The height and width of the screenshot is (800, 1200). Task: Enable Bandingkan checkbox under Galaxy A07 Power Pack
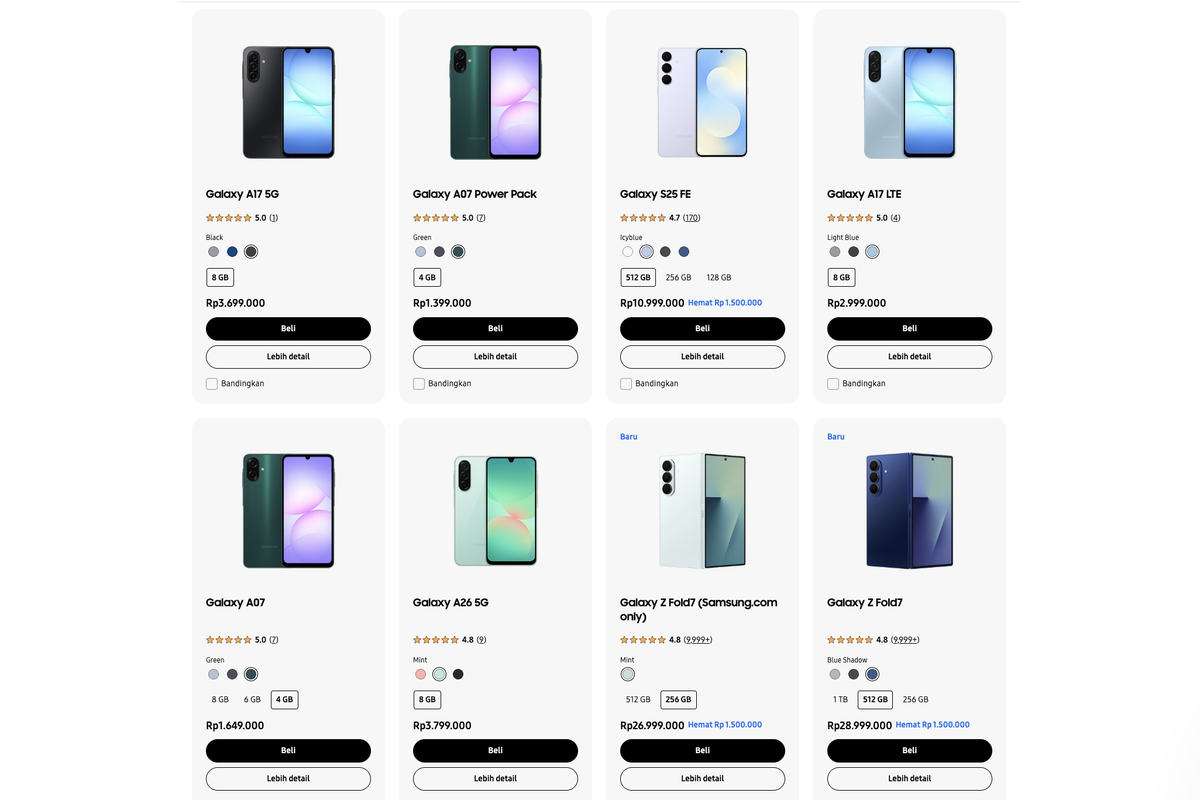pyautogui.click(x=419, y=384)
